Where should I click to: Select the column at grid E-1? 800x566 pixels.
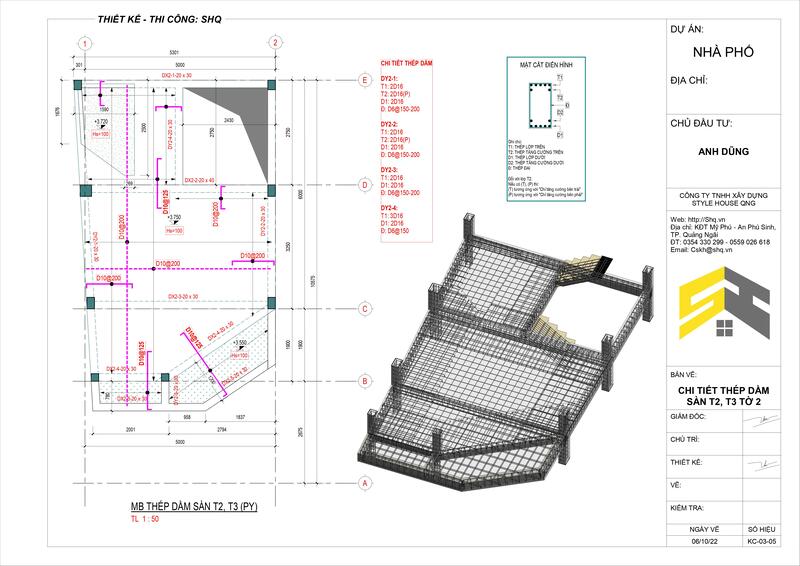point(78,84)
